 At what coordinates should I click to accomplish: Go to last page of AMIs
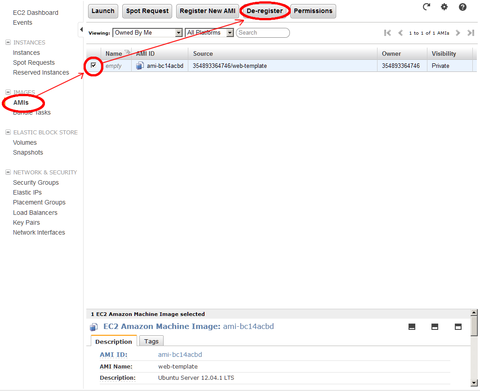click(x=471, y=33)
